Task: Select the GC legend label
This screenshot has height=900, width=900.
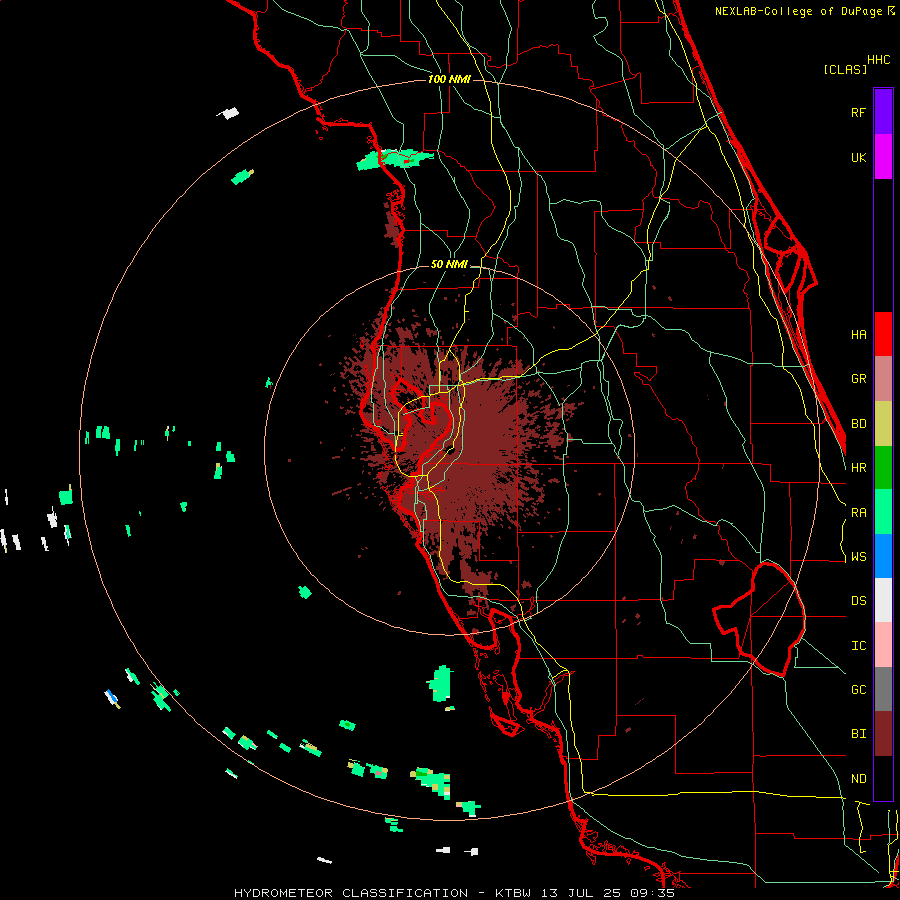Action: point(858,690)
